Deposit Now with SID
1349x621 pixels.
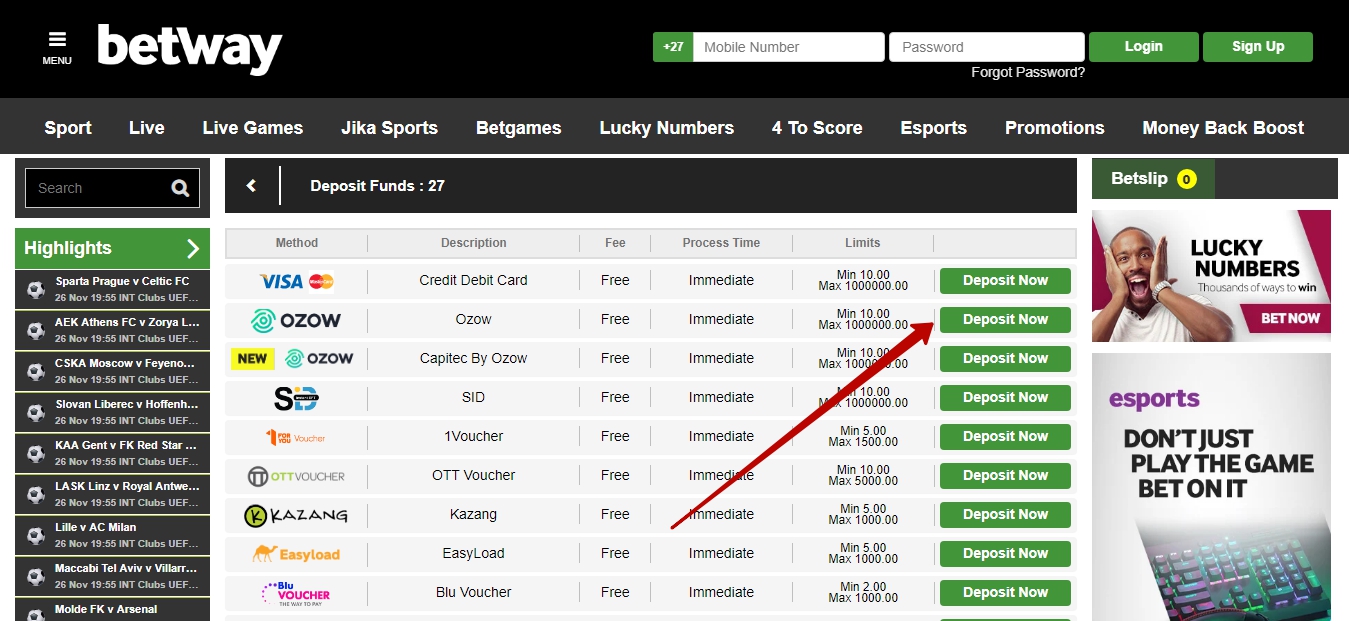point(1005,398)
